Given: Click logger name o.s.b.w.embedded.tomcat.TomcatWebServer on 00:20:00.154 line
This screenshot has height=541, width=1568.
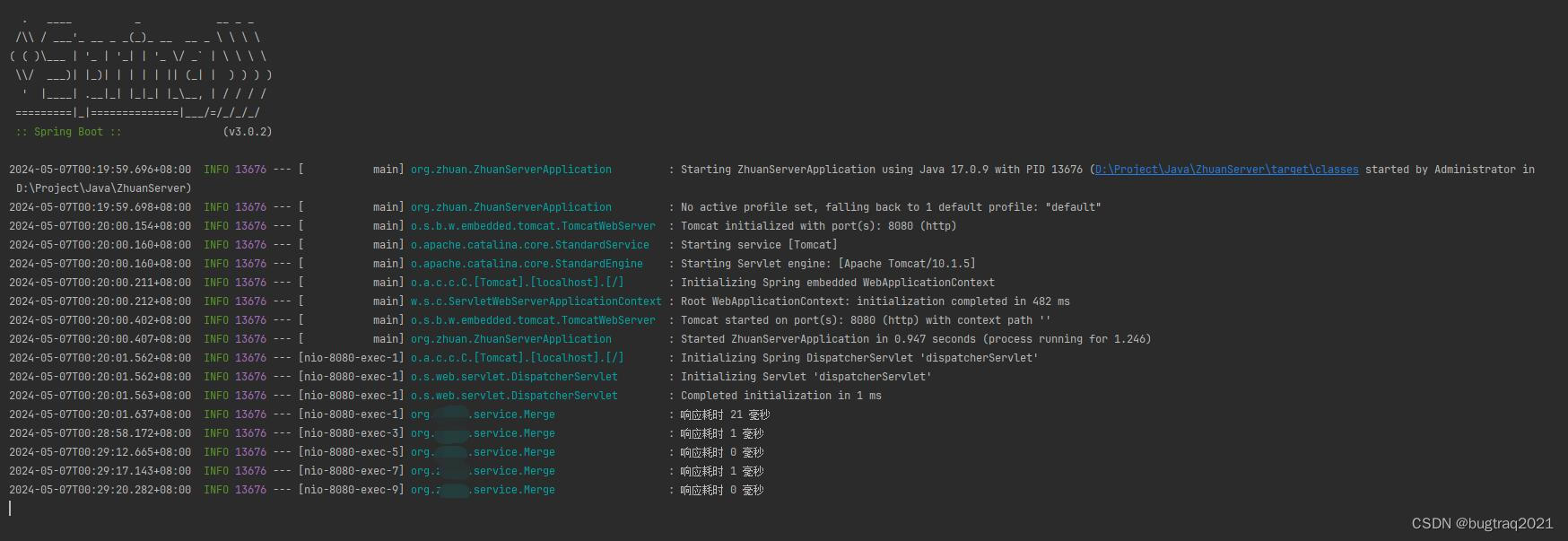Looking at the screenshot, I should 533,226.
